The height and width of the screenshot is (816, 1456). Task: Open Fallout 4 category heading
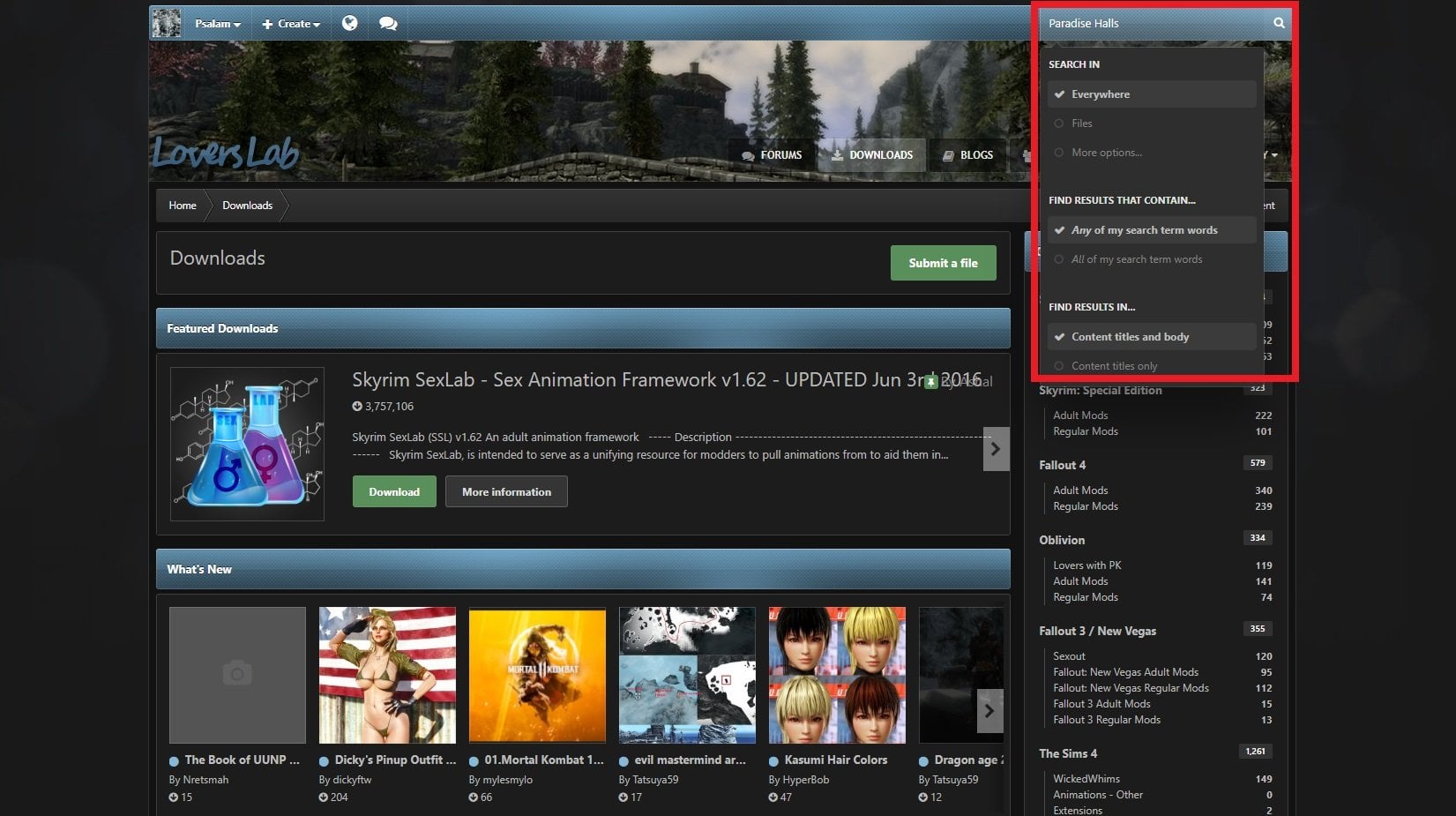point(1063,466)
